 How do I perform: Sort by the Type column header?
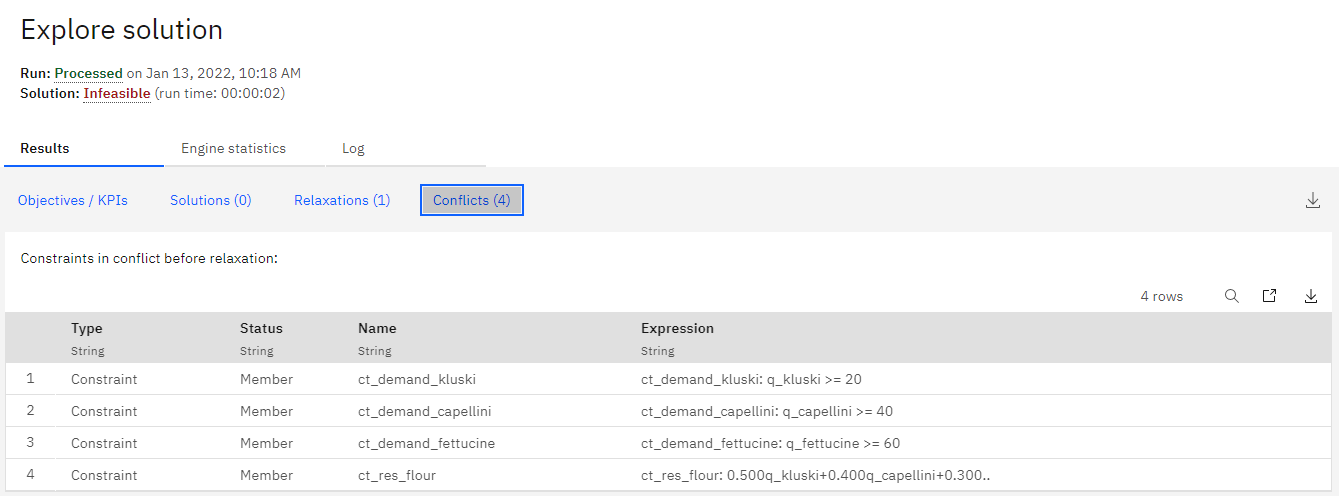[x=87, y=328]
